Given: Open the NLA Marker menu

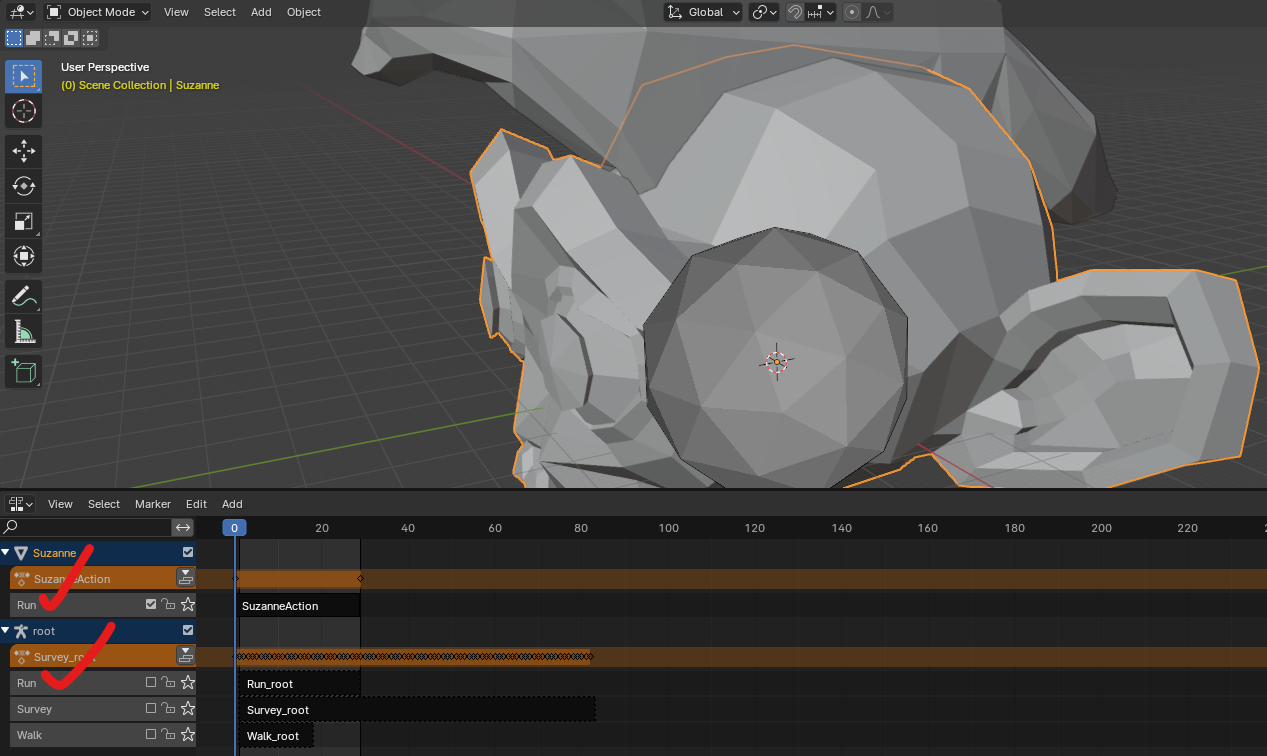Looking at the screenshot, I should coord(153,504).
